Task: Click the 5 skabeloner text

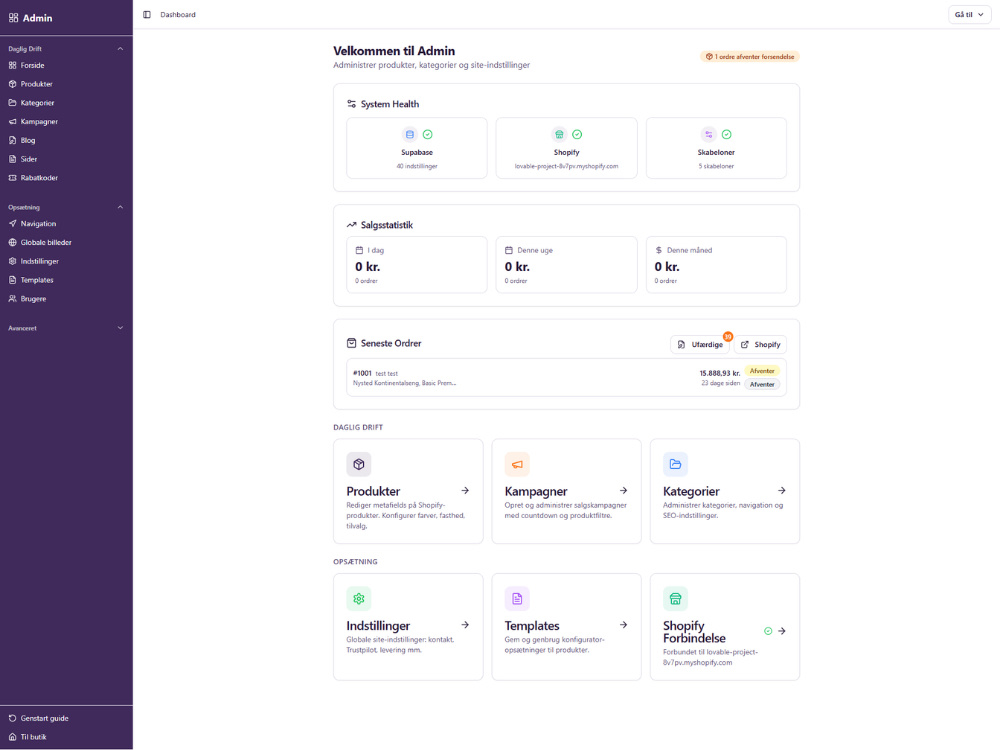Action: click(716, 166)
